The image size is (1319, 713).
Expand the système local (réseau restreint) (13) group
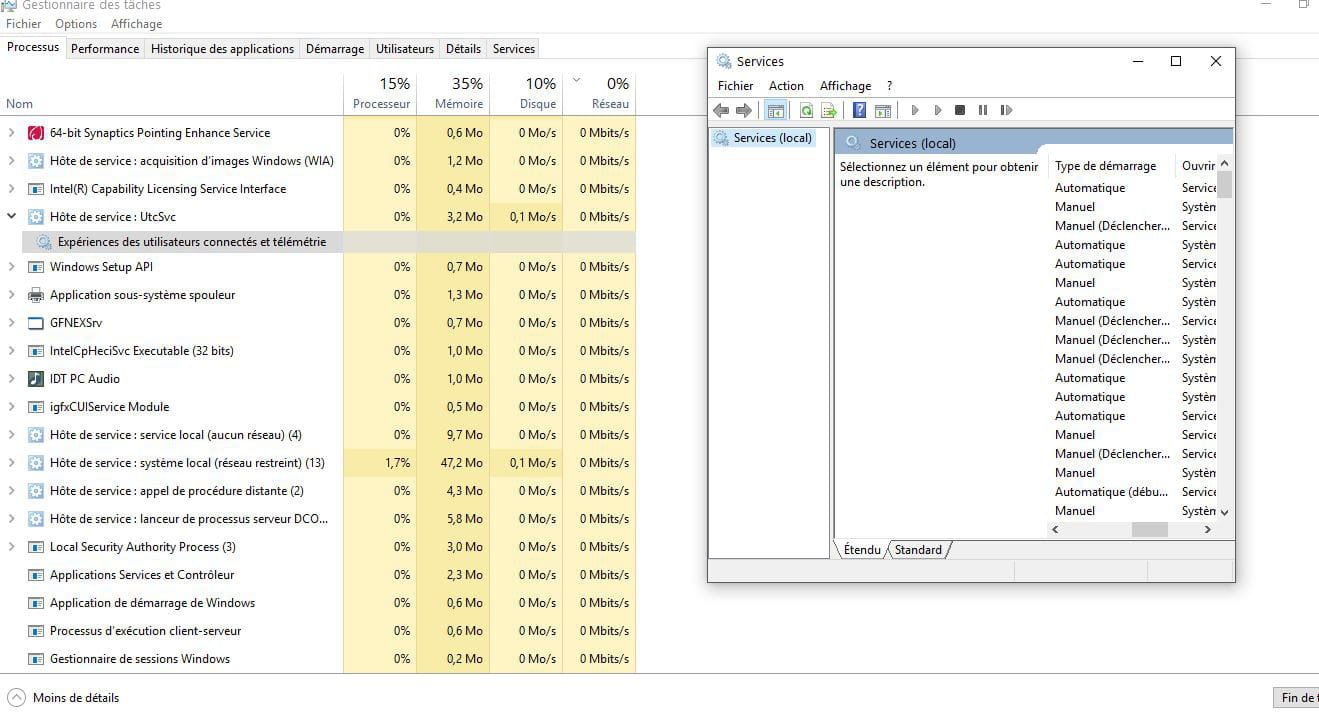[x=12, y=463]
